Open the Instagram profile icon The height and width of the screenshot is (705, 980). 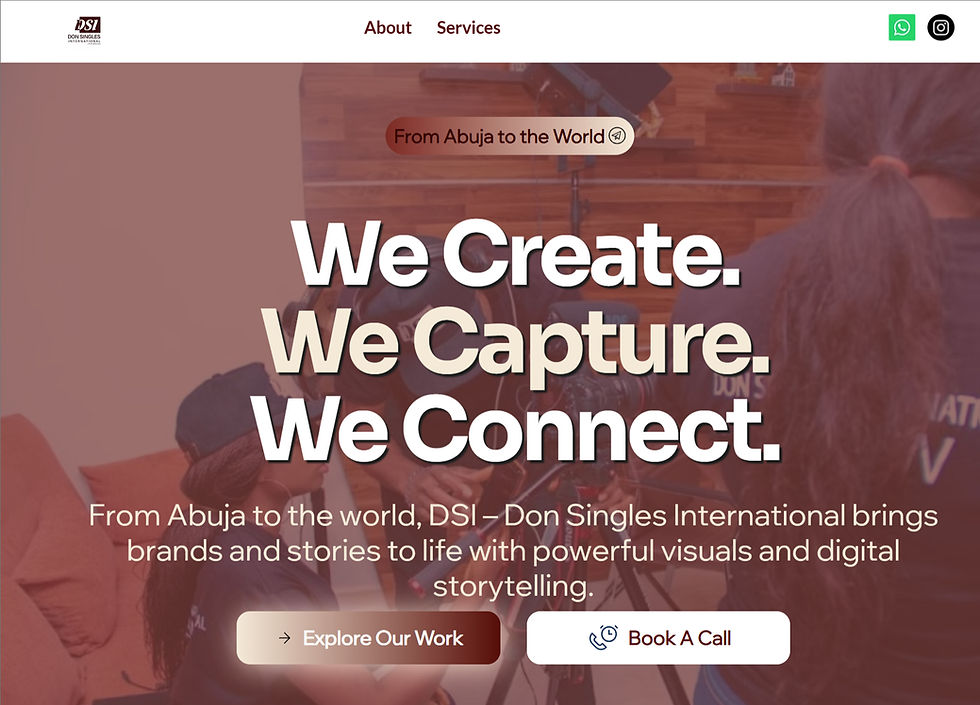point(941,28)
